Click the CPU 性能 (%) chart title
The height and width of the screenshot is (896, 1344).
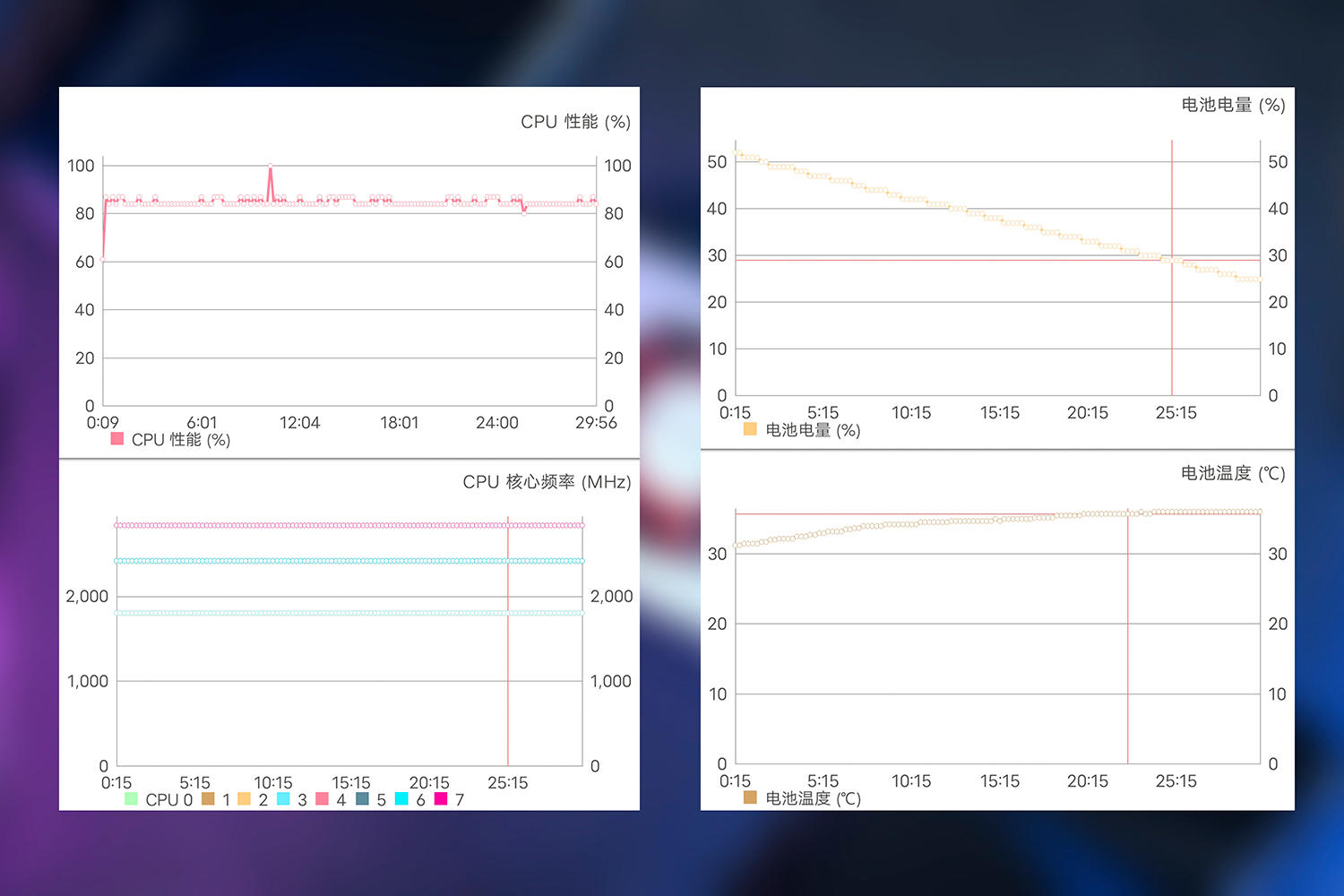click(x=576, y=121)
